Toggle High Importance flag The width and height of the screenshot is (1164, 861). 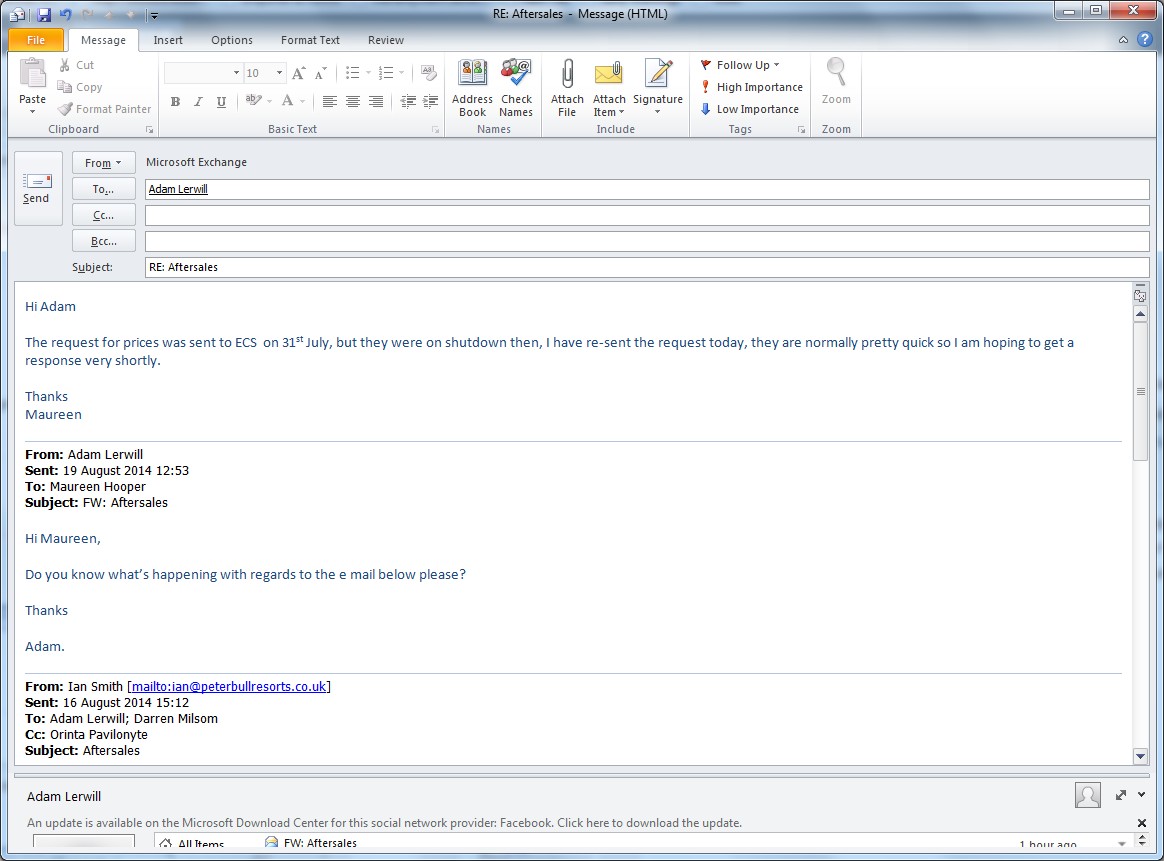click(x=751, y=87)
